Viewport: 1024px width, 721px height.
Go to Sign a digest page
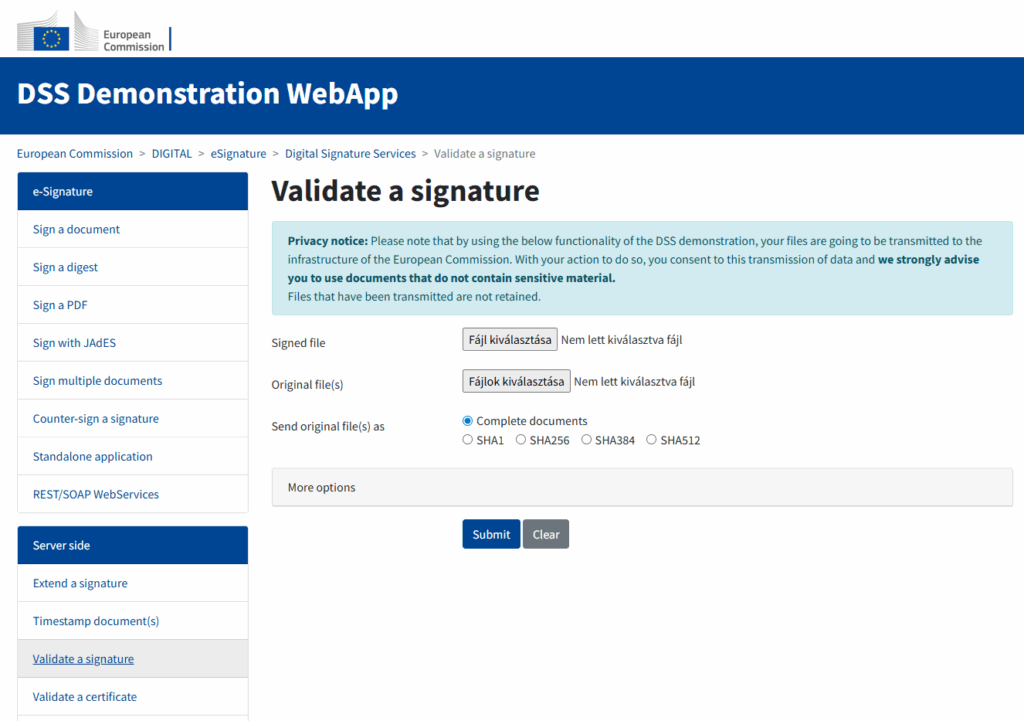click(65, 267)
